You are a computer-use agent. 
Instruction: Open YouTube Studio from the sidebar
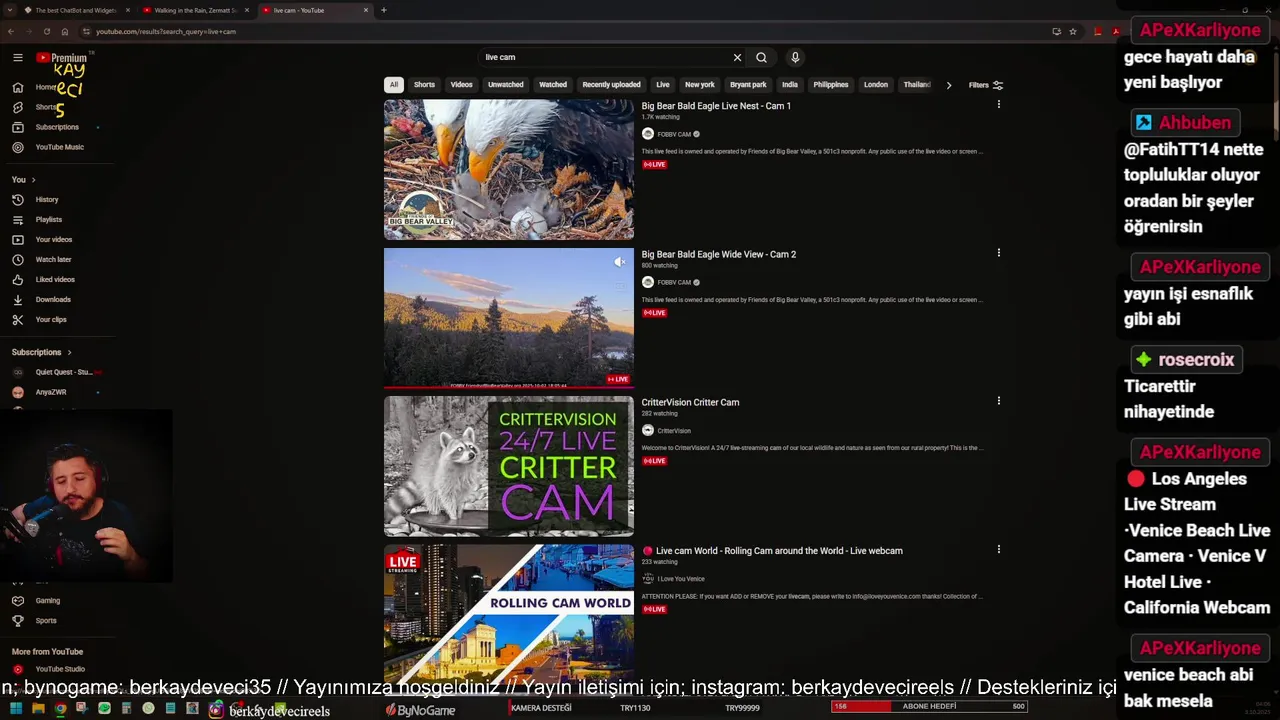60,669
